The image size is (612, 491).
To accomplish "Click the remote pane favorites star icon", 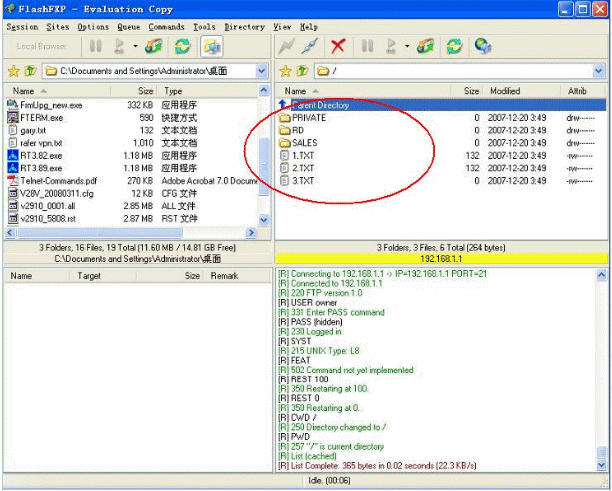I will pyautogui.click(x=286, y=71).
